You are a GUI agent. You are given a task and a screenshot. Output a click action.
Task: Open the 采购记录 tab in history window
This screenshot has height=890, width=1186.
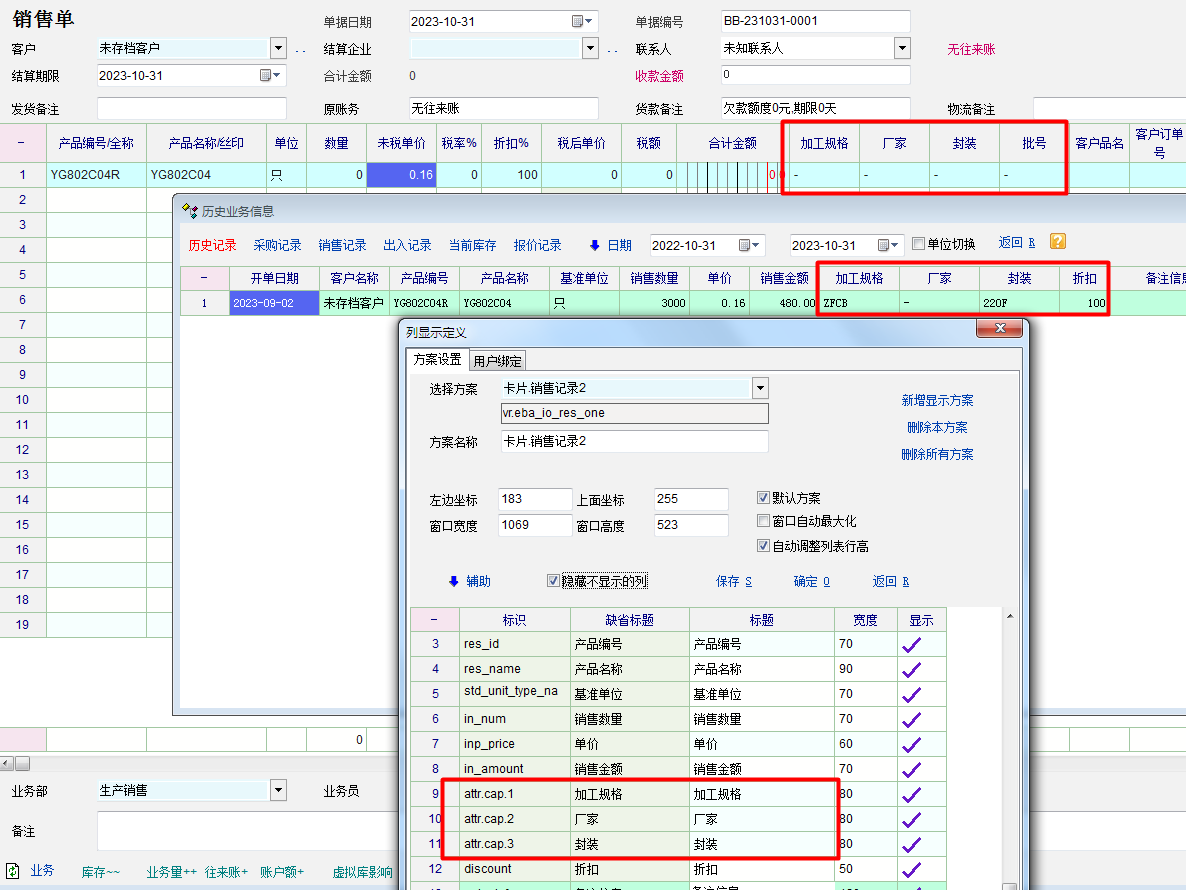[x=277, y=245]
